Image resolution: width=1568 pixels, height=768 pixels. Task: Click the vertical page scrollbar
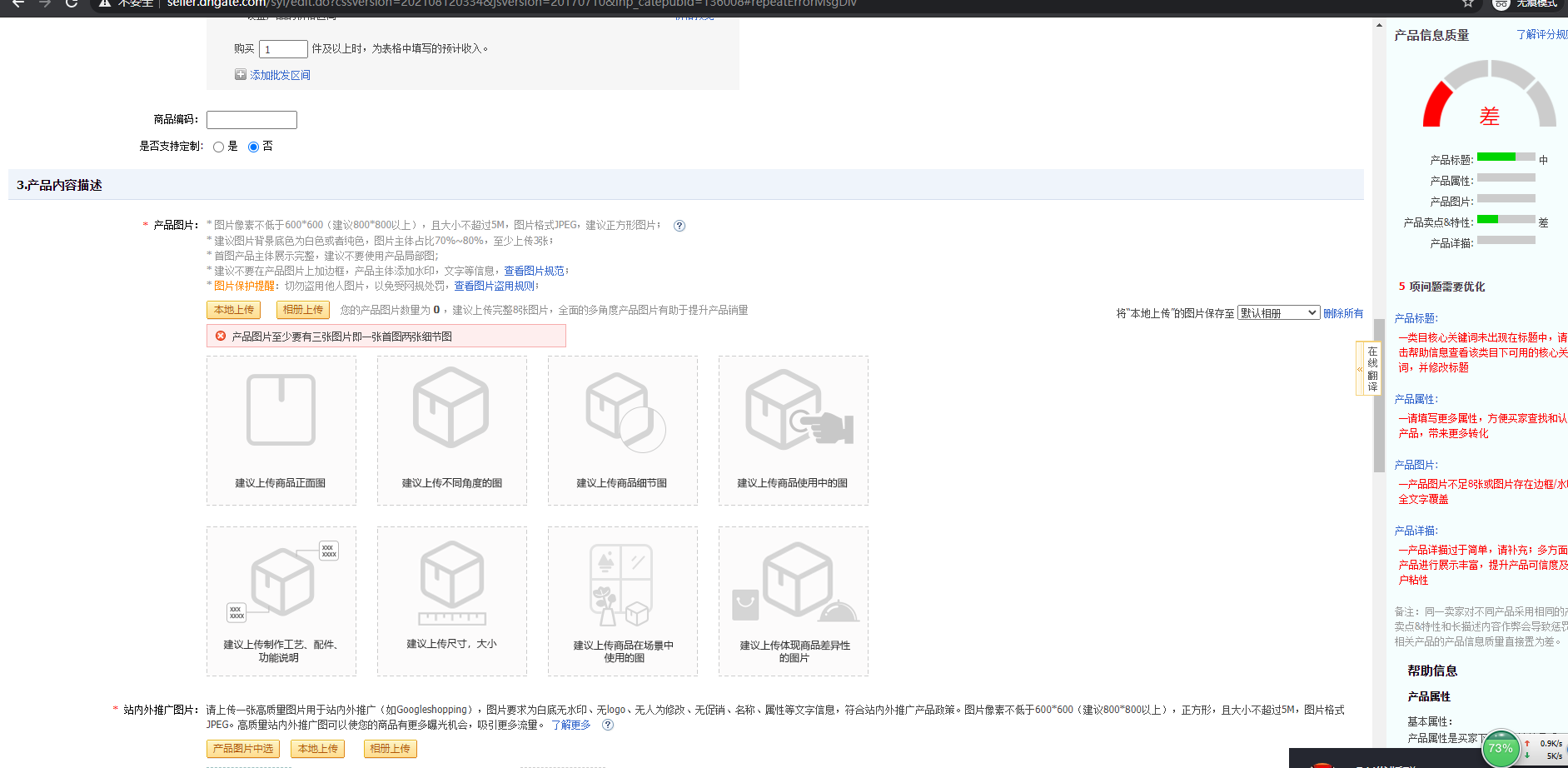(1379, 391)
